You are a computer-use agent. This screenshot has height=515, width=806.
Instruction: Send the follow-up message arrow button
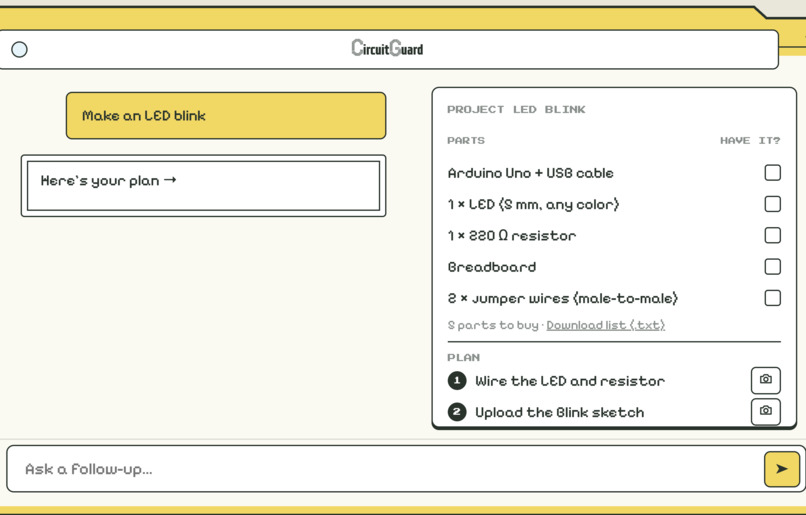[782, 469]
